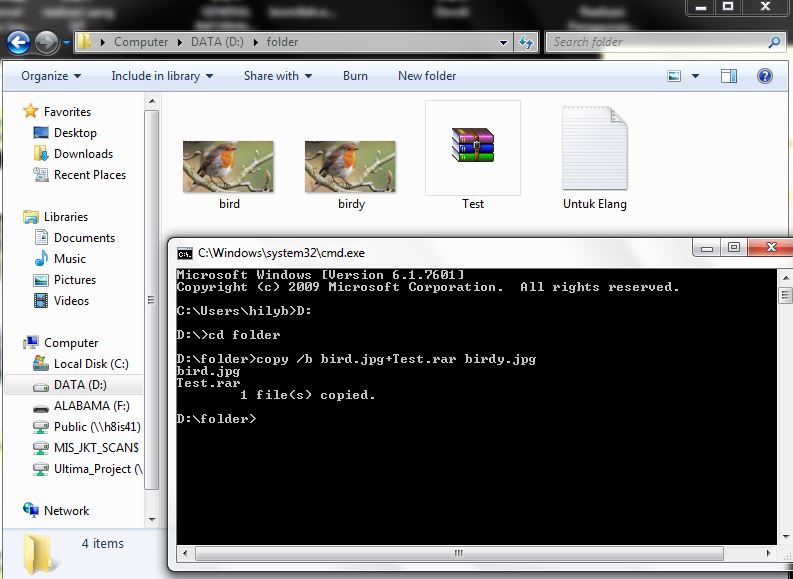Open Local Disk (C:) drive
The height and width of the screenshot is (579, 793).
click(x=90, y=364)
